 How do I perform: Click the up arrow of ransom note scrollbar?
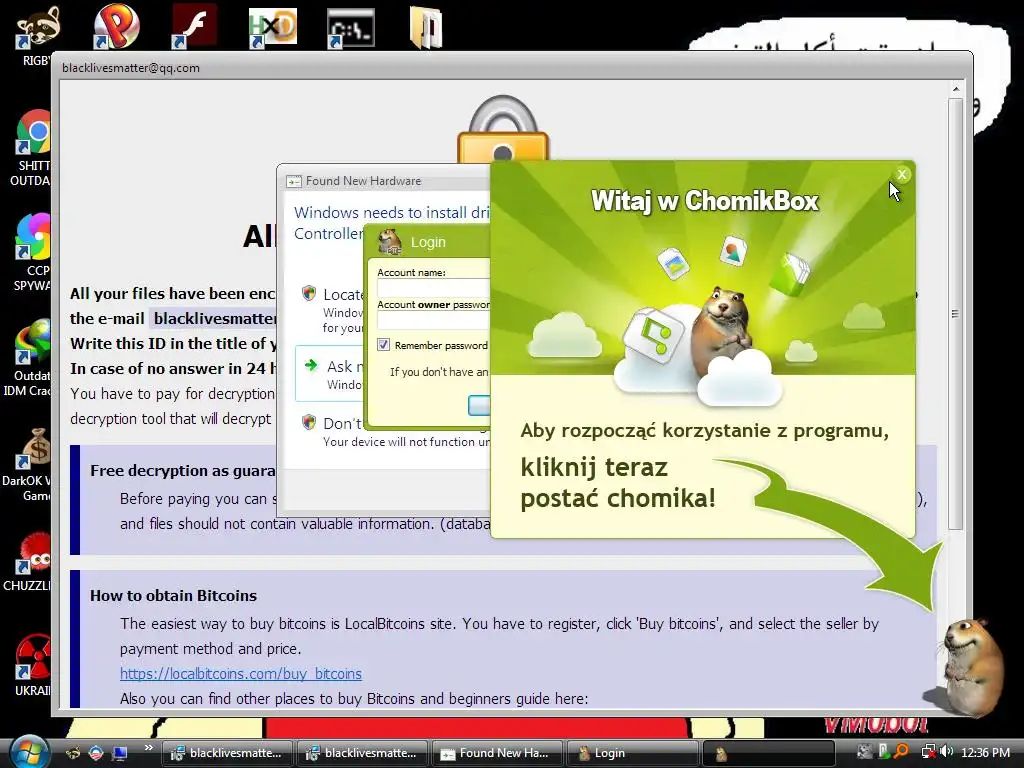(x=955, y=89)
